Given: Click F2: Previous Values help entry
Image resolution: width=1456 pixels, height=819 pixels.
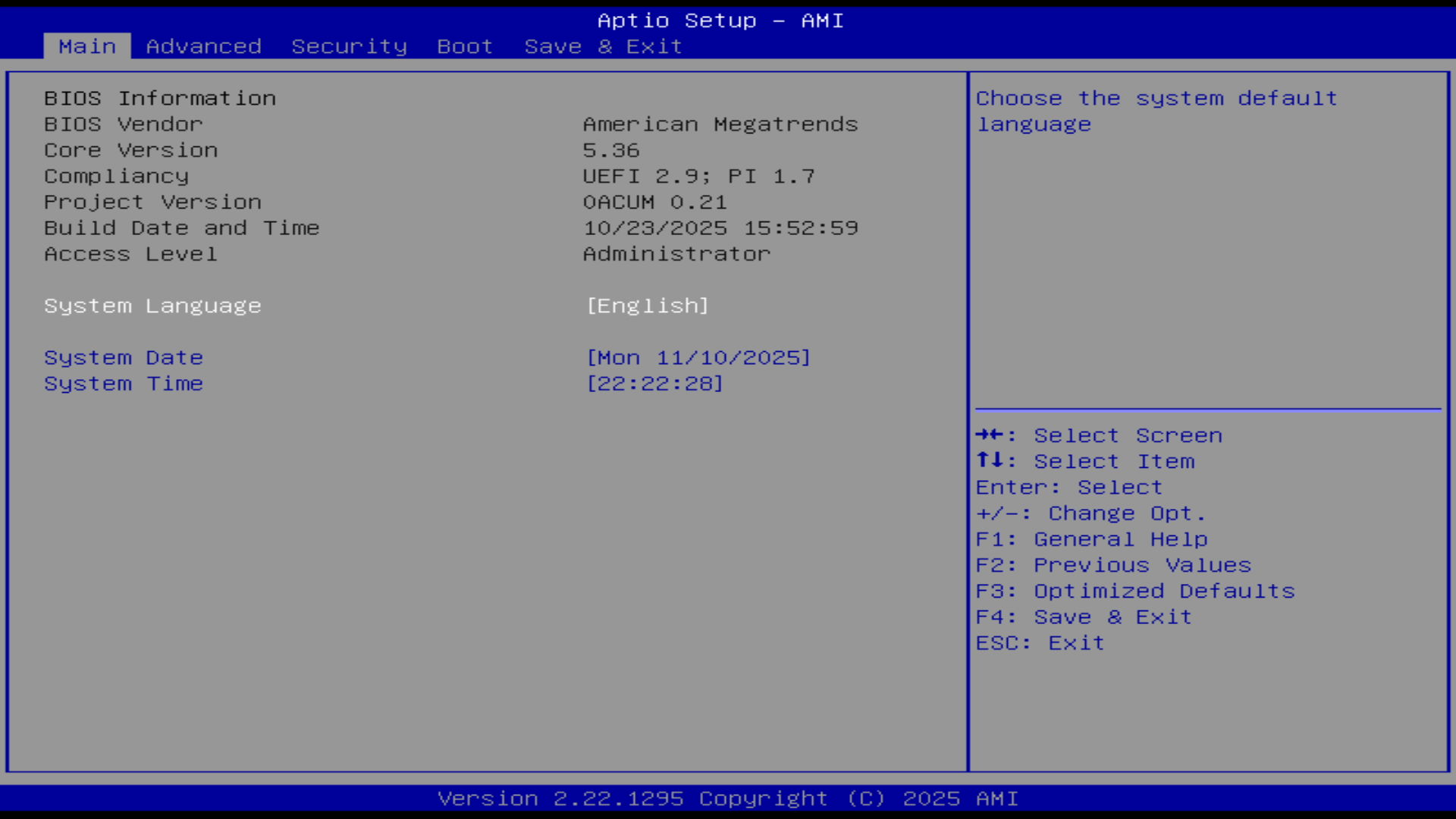Looking at the screenshot, I should 1113,565.
